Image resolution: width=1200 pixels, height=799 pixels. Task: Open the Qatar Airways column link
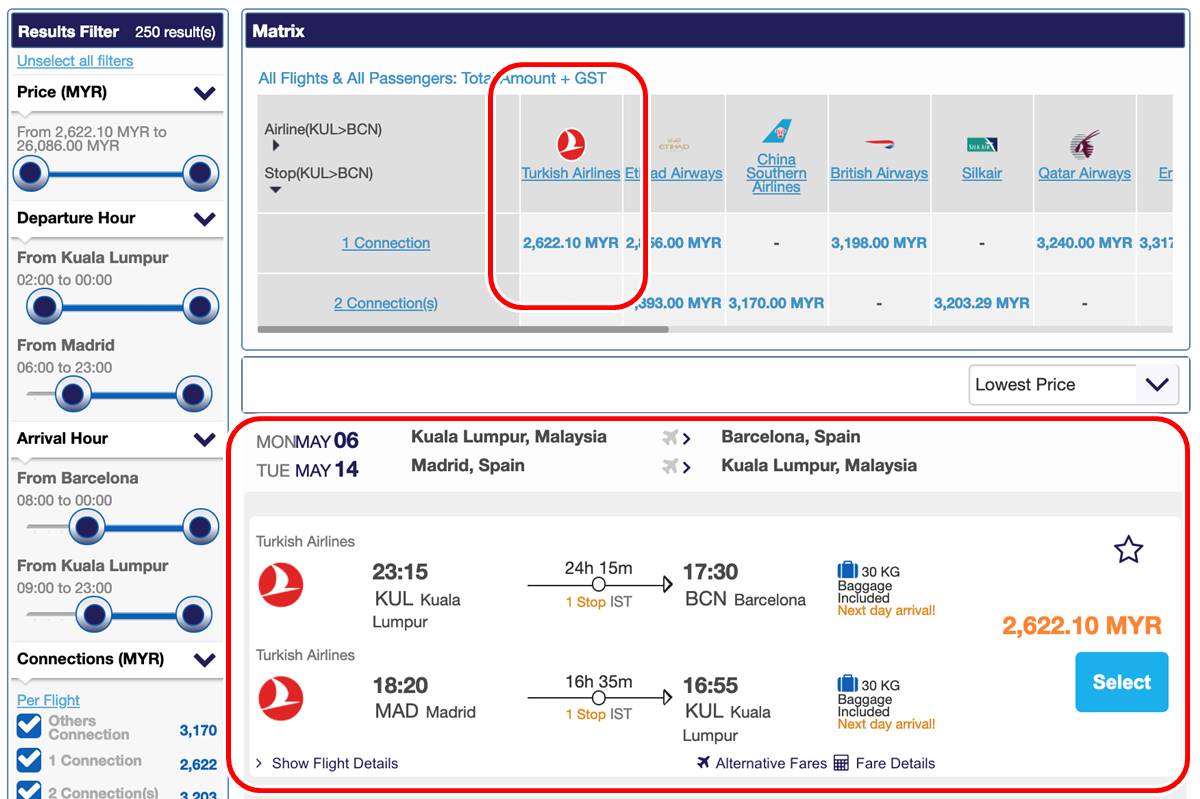click(1084, 173)
